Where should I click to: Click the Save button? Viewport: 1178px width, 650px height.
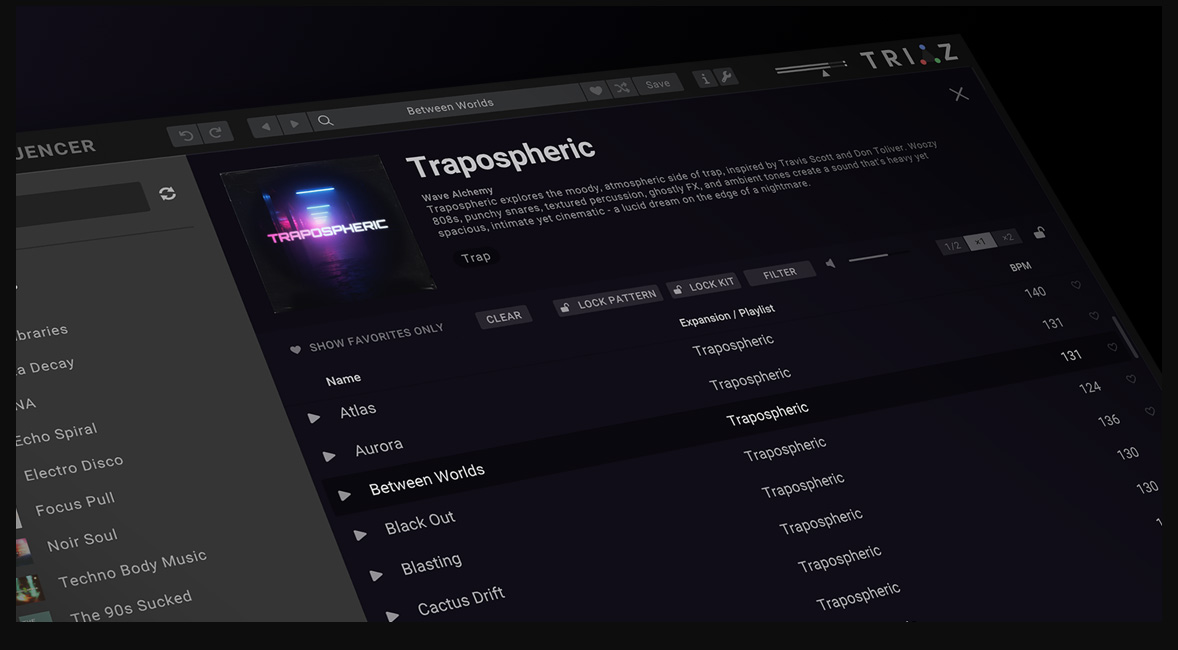pos(658,84)
